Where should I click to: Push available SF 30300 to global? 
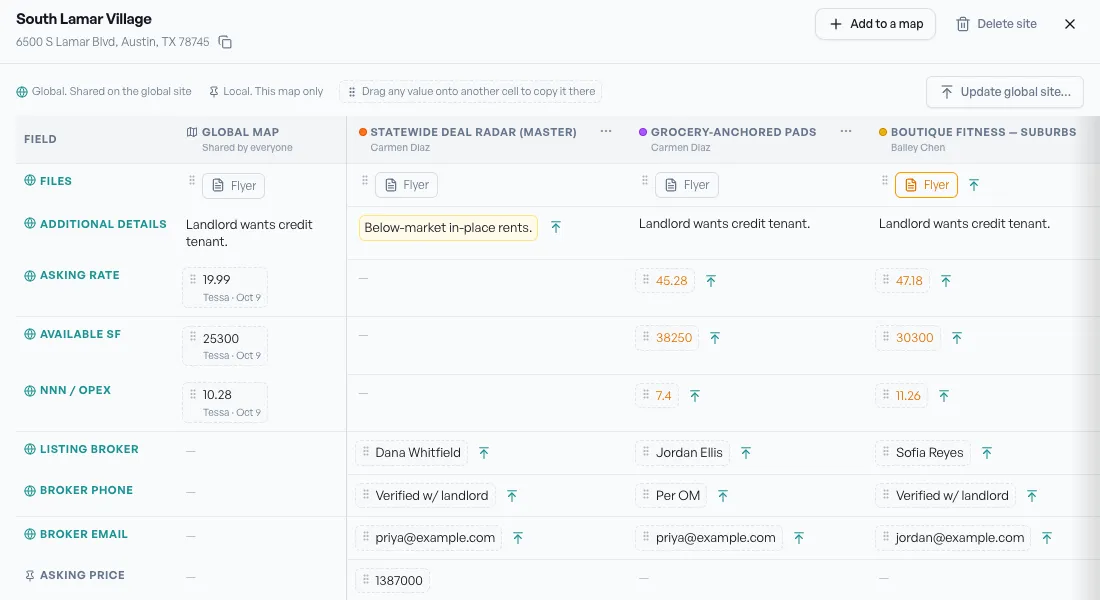coord(957,338)
